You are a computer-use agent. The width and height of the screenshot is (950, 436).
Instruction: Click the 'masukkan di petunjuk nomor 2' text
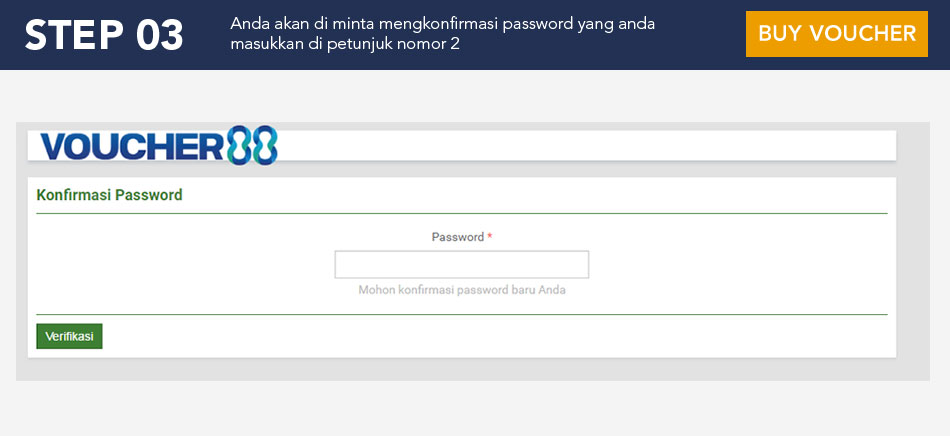(x=345, y=44)
